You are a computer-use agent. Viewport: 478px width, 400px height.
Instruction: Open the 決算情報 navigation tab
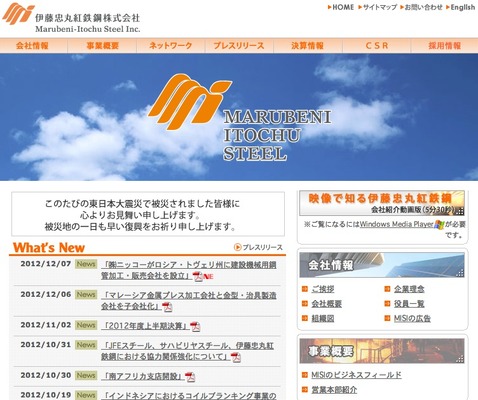point(308,46)
